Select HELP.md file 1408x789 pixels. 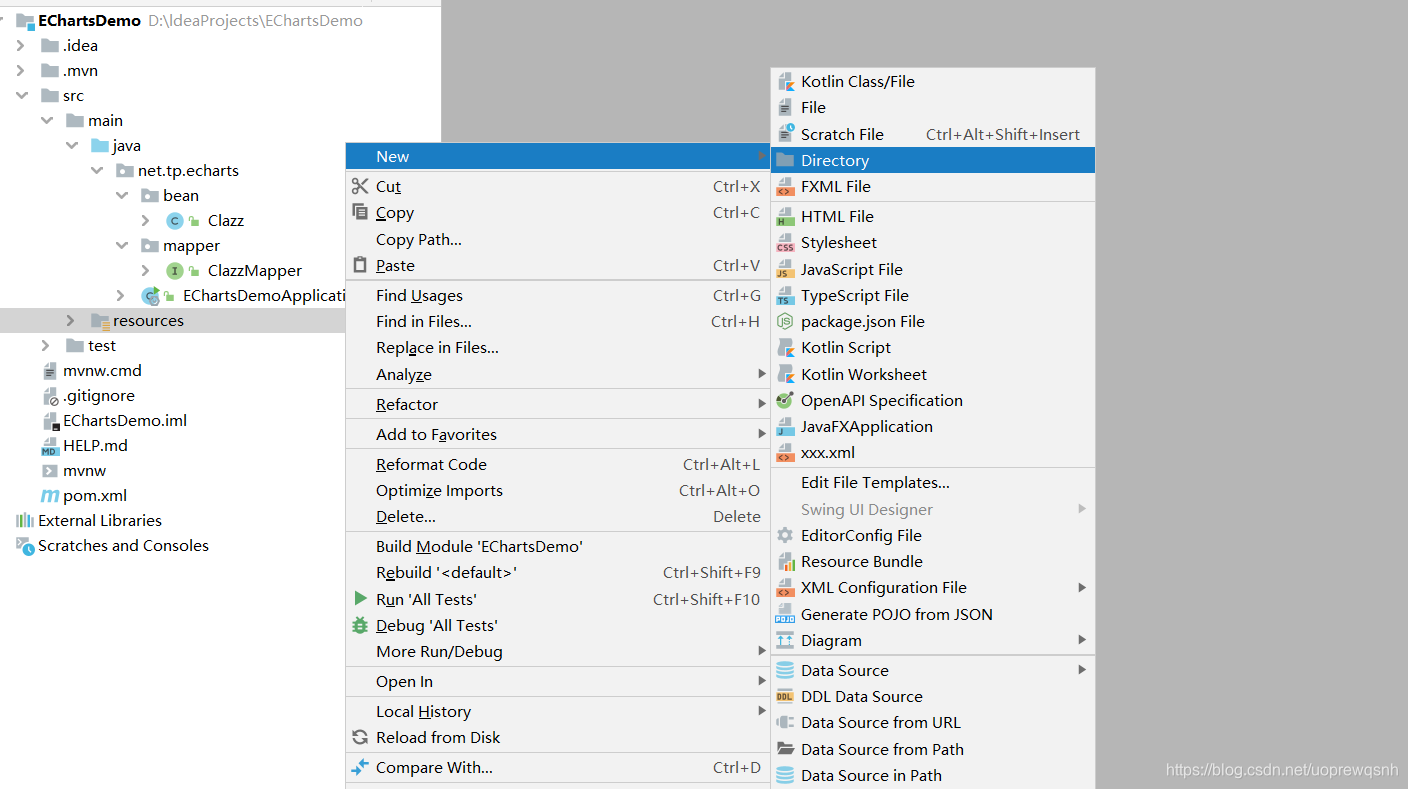coord(95,446)
